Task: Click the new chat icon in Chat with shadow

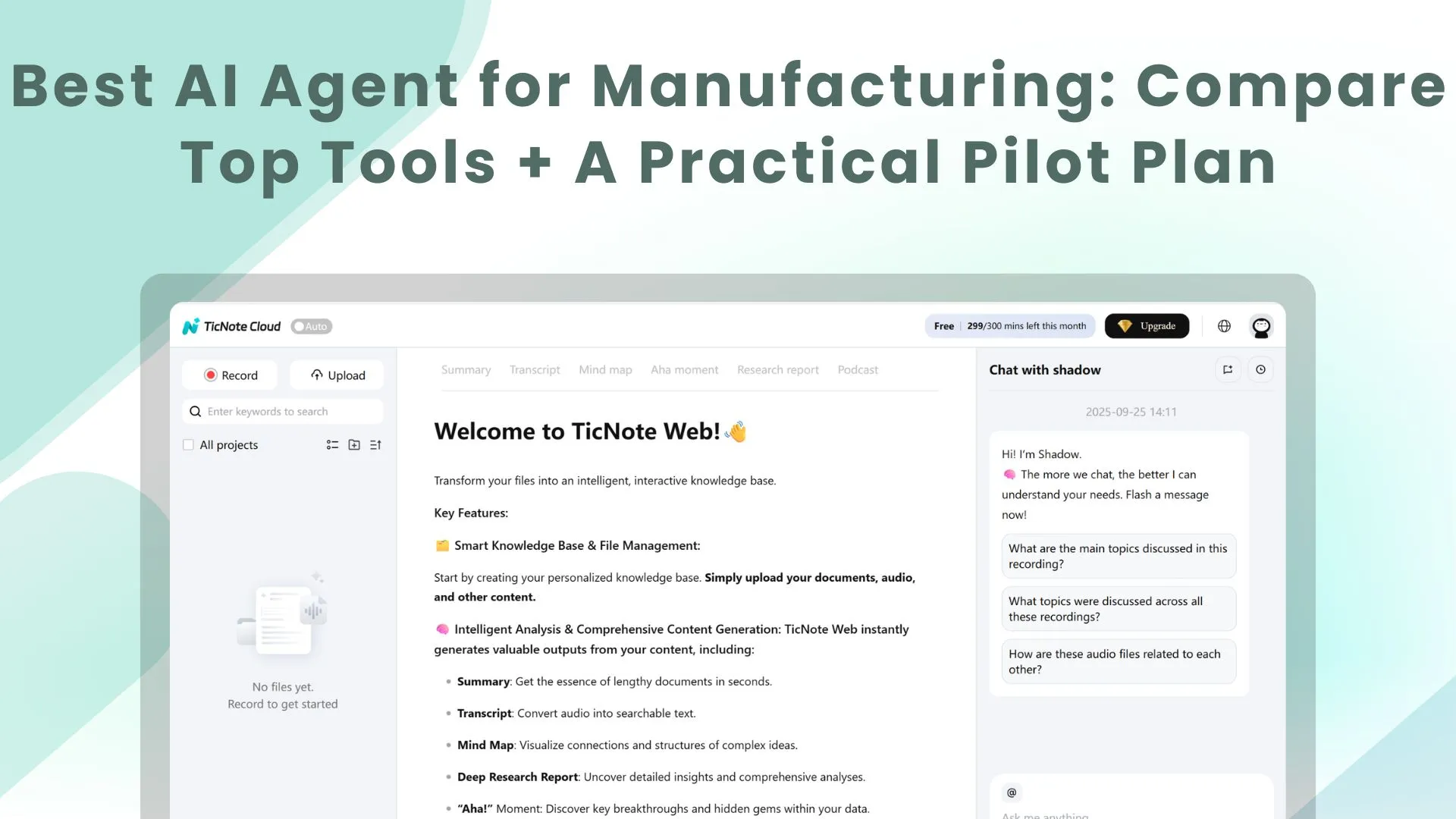Action: (1228, 370)
